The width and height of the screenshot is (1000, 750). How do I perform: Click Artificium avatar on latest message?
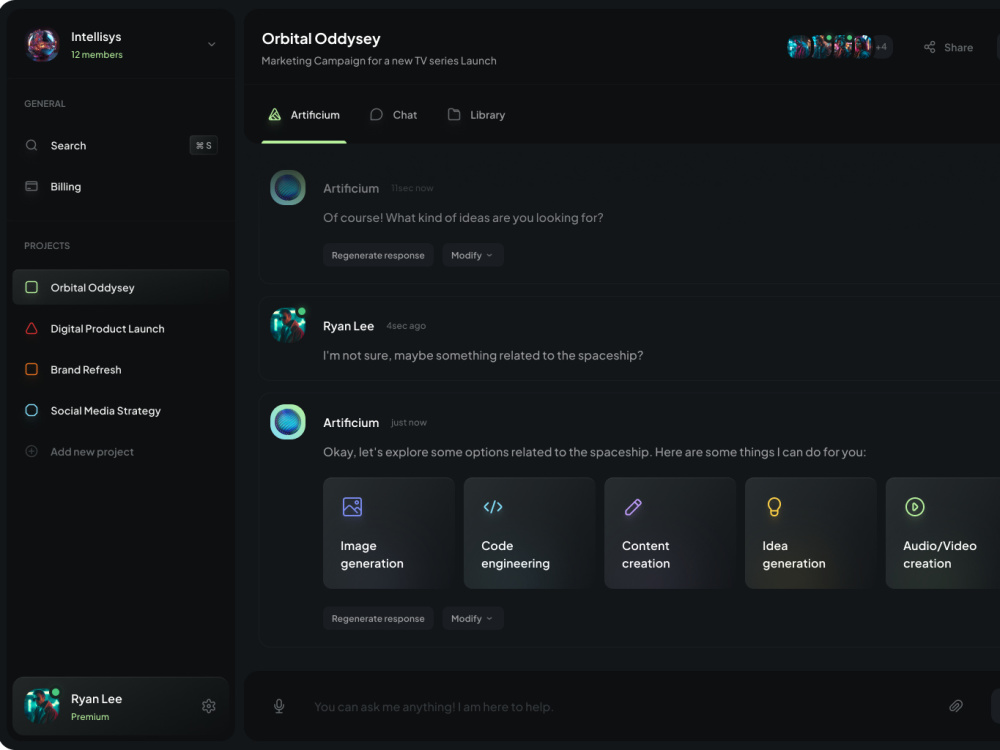[288, 422]
